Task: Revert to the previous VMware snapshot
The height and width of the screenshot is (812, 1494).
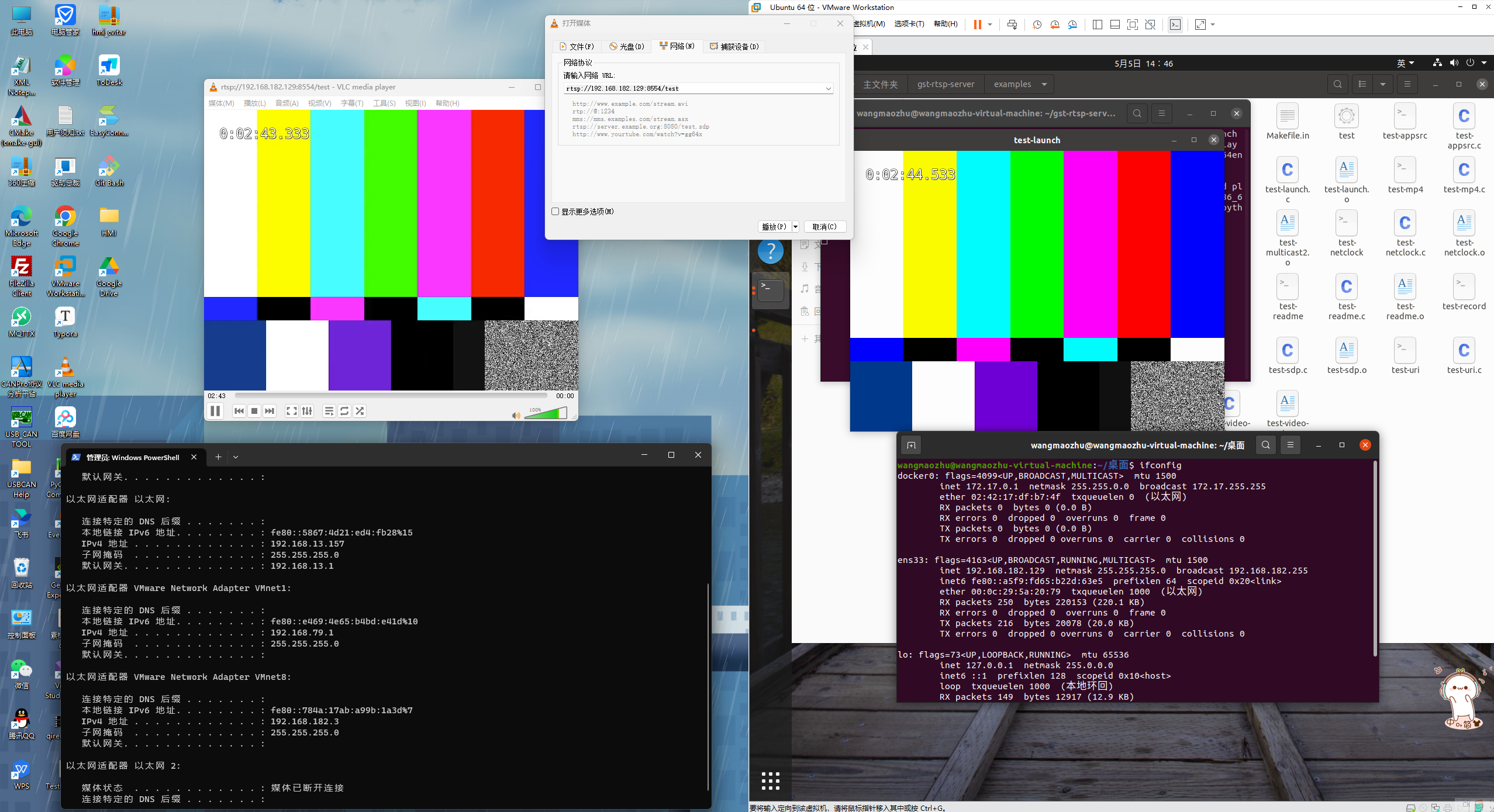Action: [x=1055, y=25]
